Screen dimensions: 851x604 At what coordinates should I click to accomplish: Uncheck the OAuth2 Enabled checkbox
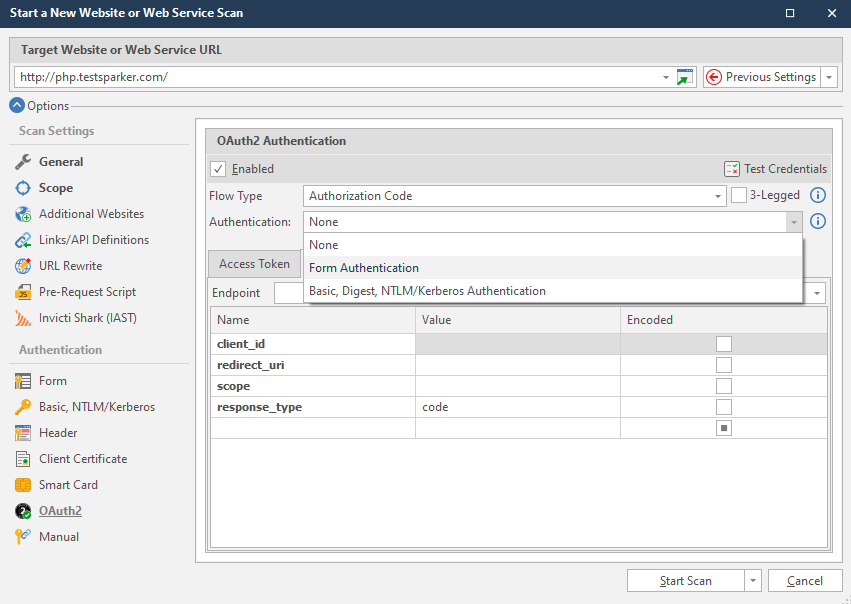(x=219, y=169)
